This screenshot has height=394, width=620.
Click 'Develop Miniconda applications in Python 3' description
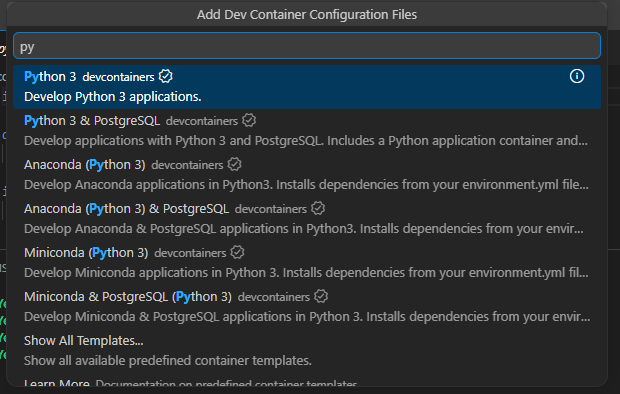pos(306,273)
